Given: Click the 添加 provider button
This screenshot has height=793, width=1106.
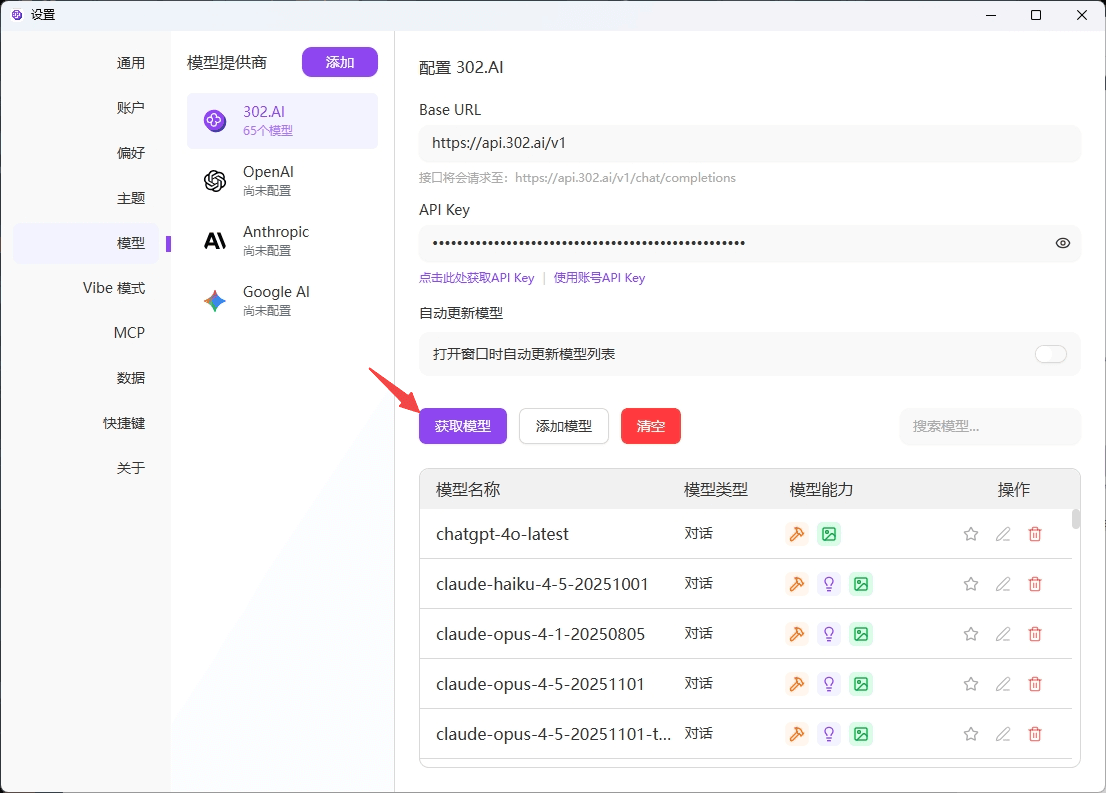Looking at the screenshot, I should click(x=340, y=62).
